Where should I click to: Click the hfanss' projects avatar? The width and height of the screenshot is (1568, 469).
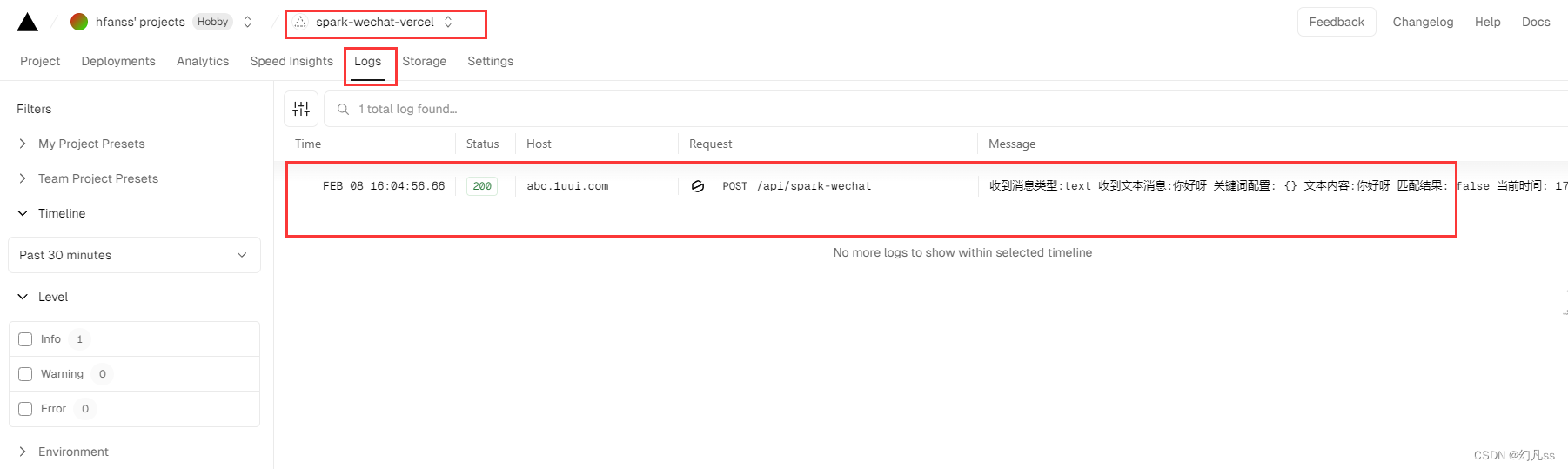click(79, 22)
